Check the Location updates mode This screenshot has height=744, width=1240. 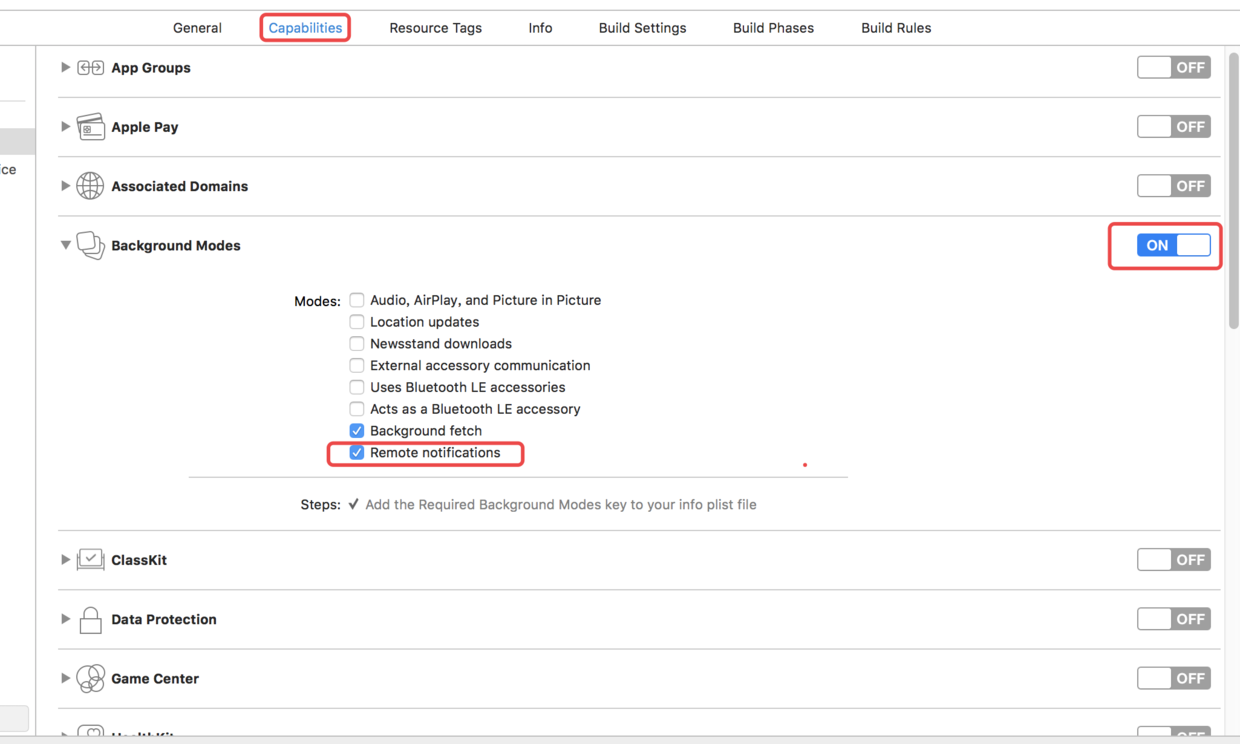click(357, 322)
